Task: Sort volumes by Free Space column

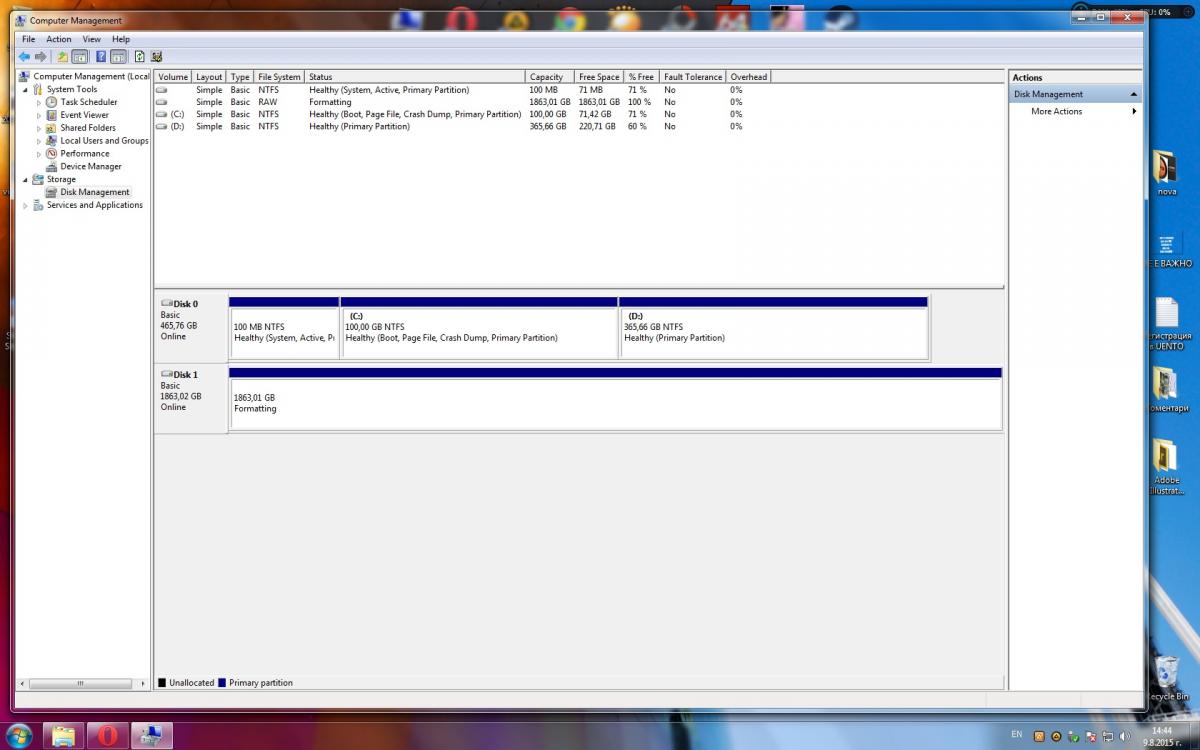Action: 599,77
